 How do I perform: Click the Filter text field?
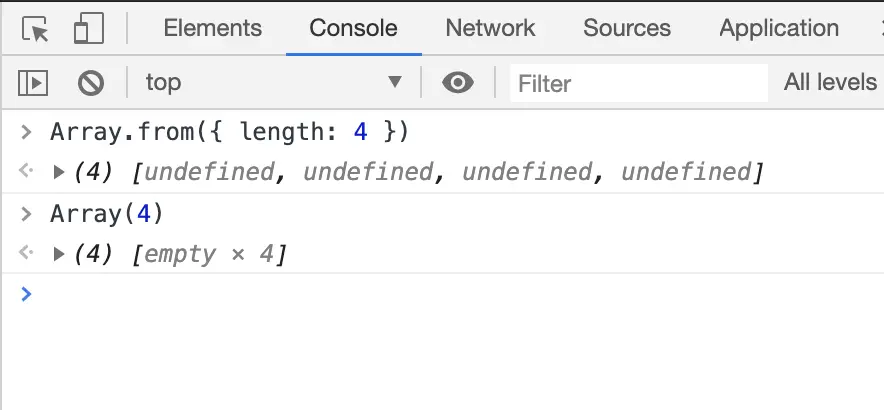638,83
